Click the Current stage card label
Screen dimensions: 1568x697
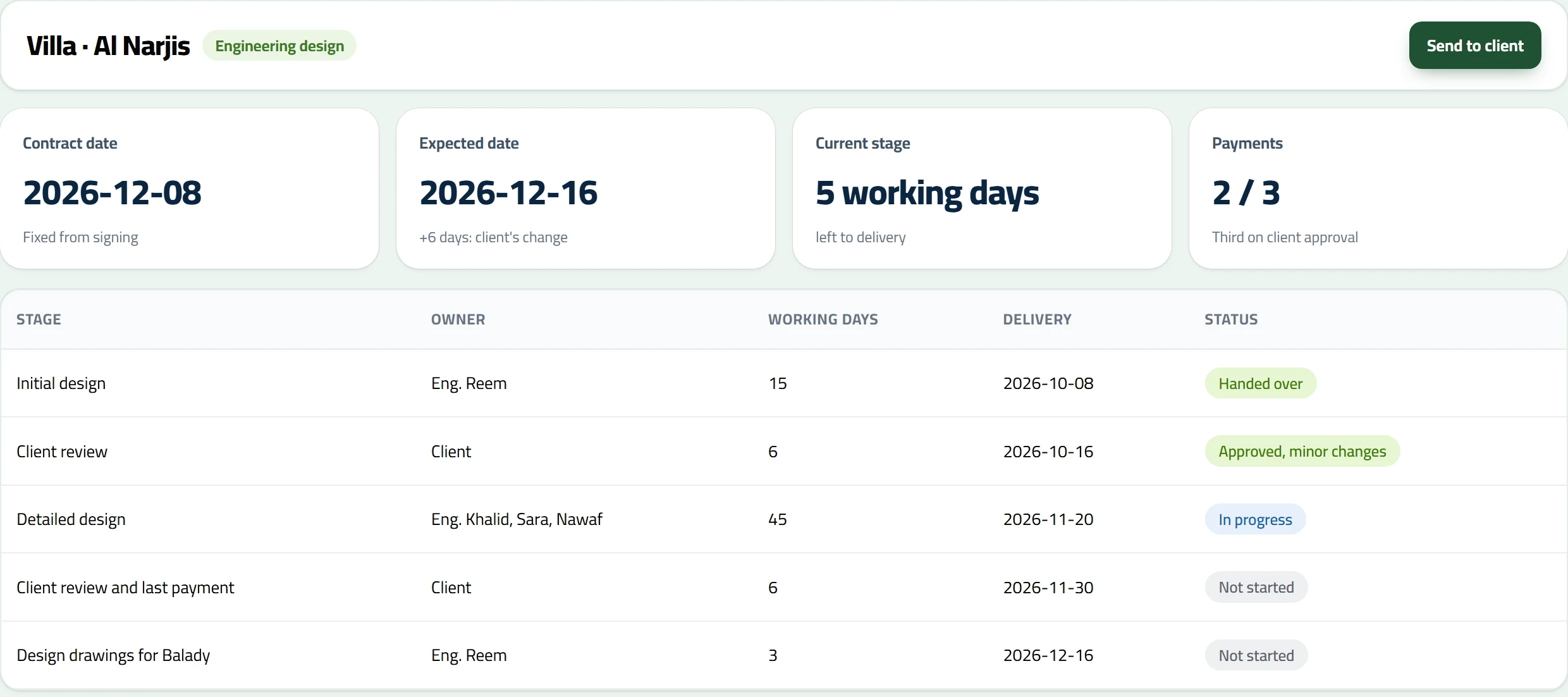[x=862, y=144]
